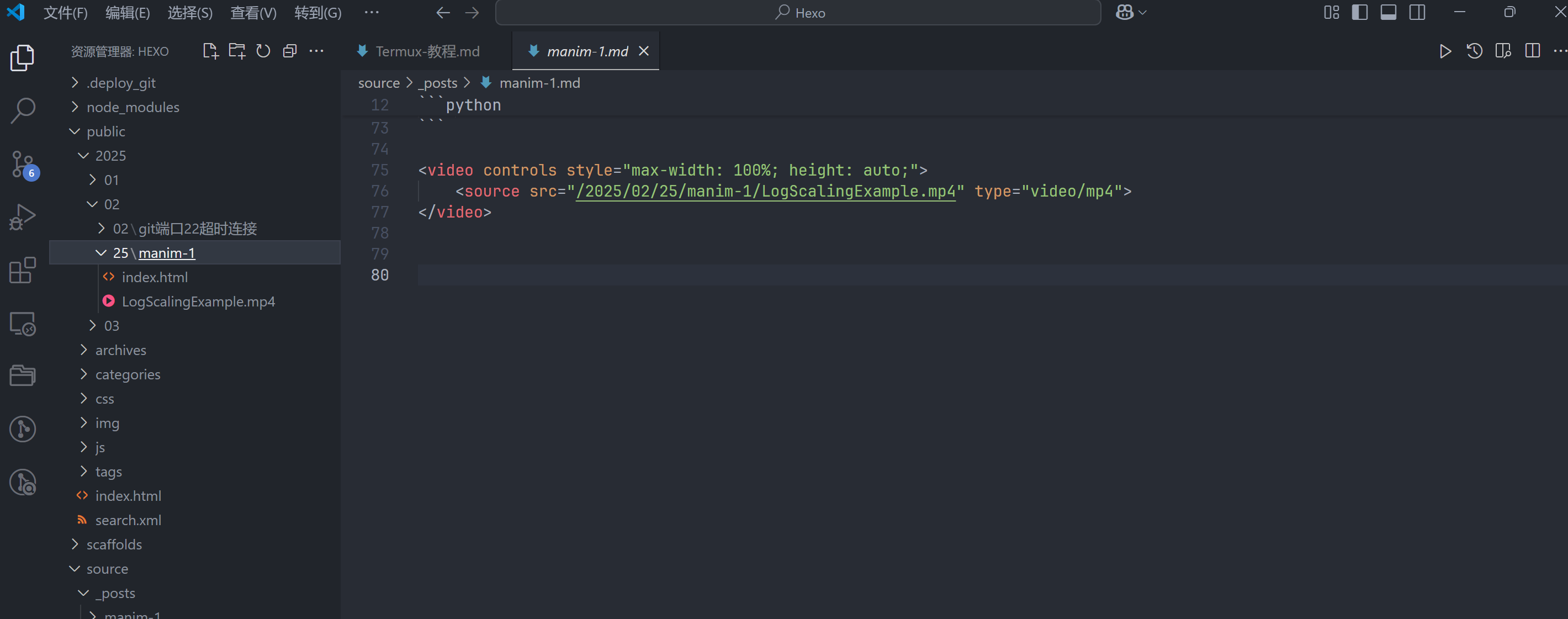1568x619 pixels.
Task: Expand the archives folder
Action: point(120,350)
